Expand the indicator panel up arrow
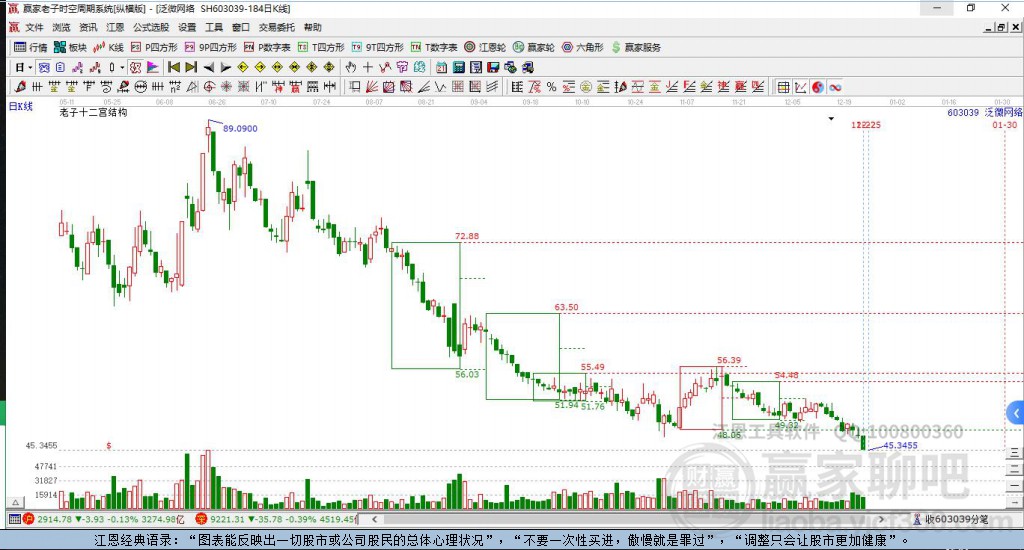 coord(16,502)
